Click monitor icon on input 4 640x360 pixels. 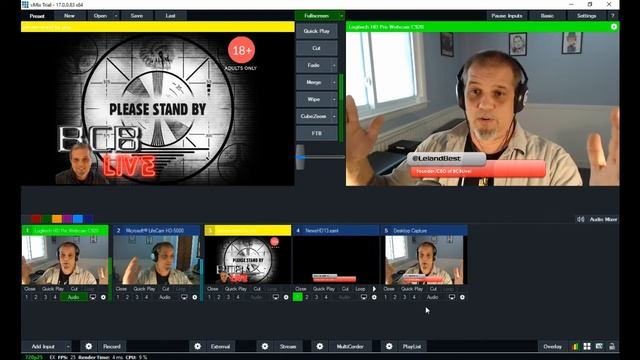[364, 297]
